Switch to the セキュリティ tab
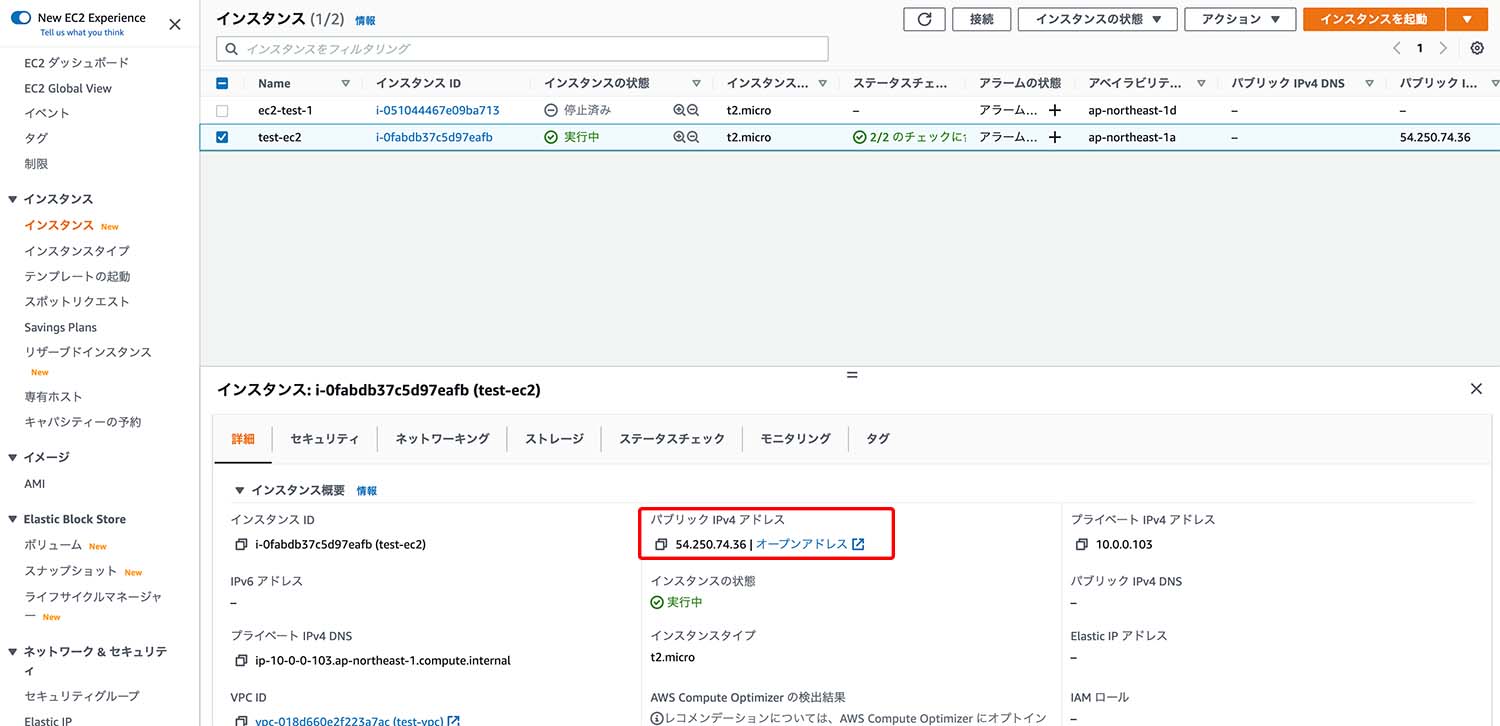 324,438
